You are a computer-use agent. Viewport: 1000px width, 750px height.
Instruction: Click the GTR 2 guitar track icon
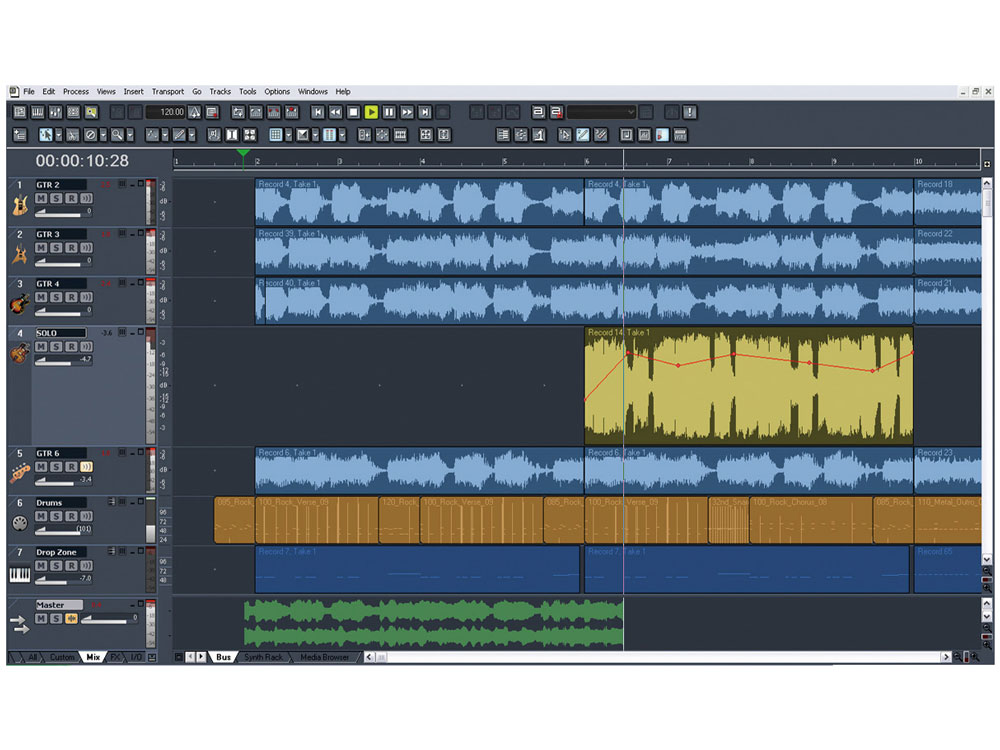[x=19, y=206]
